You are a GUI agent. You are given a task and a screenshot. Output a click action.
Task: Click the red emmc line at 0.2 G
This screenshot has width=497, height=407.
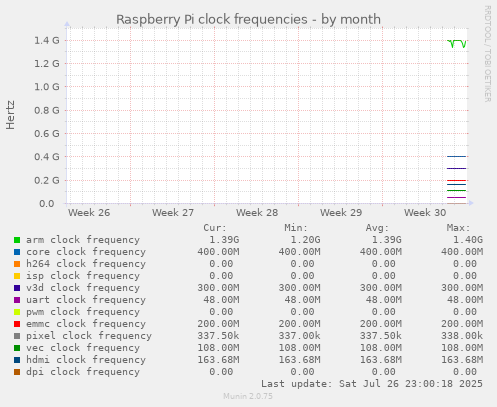click(x=457, y=180)
